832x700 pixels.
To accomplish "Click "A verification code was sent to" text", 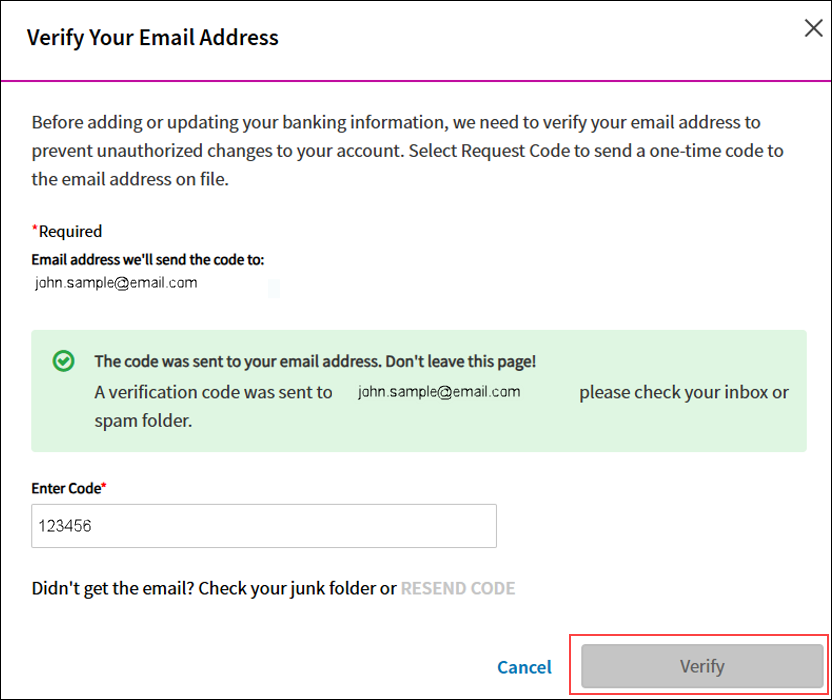I will [213, 393].
